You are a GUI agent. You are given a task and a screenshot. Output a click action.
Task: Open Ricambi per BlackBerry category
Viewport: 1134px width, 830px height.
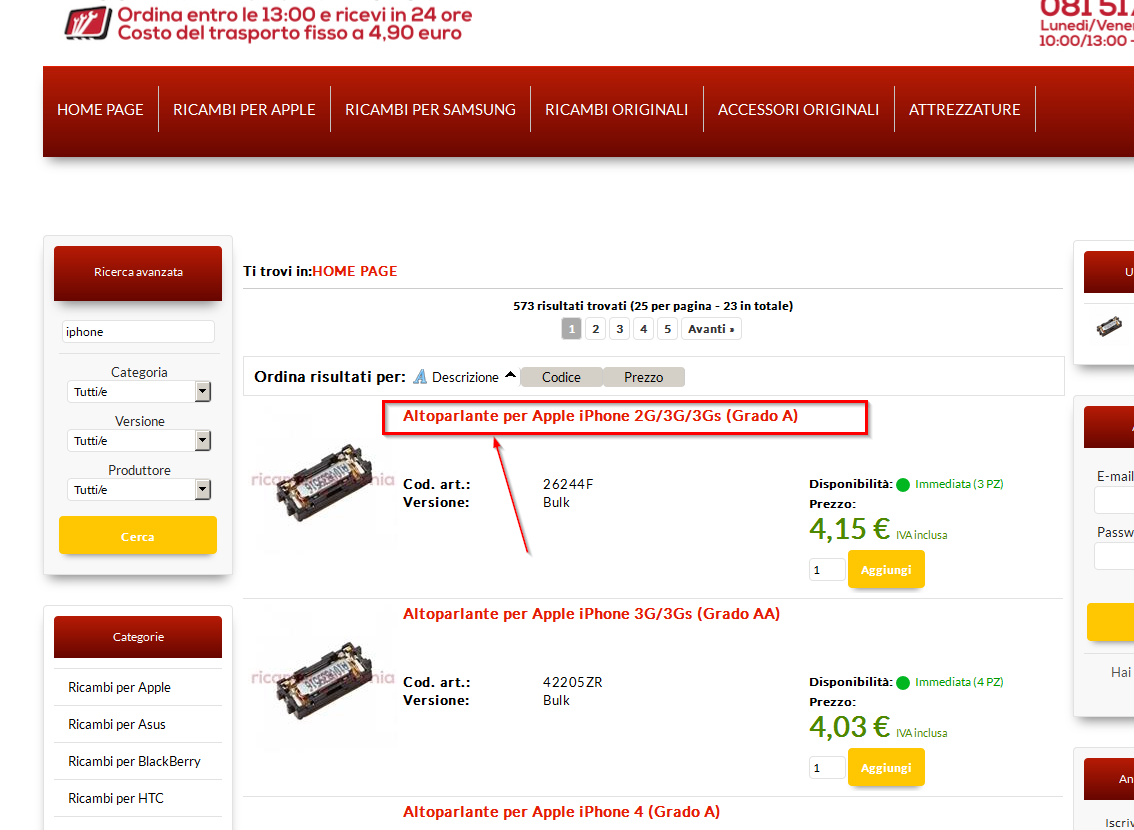pos(135,761)
